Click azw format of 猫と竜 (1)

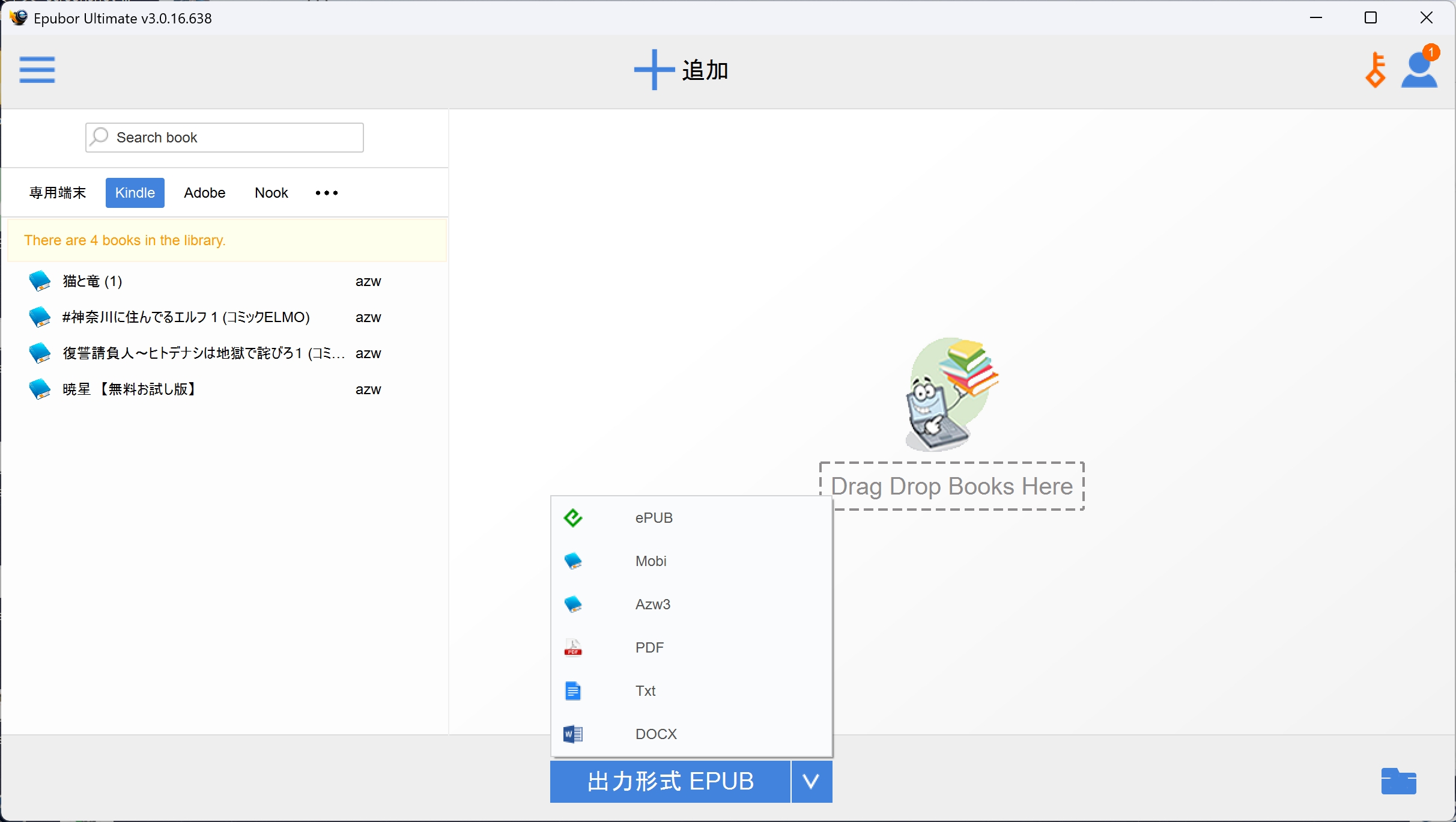pos(368,281)
